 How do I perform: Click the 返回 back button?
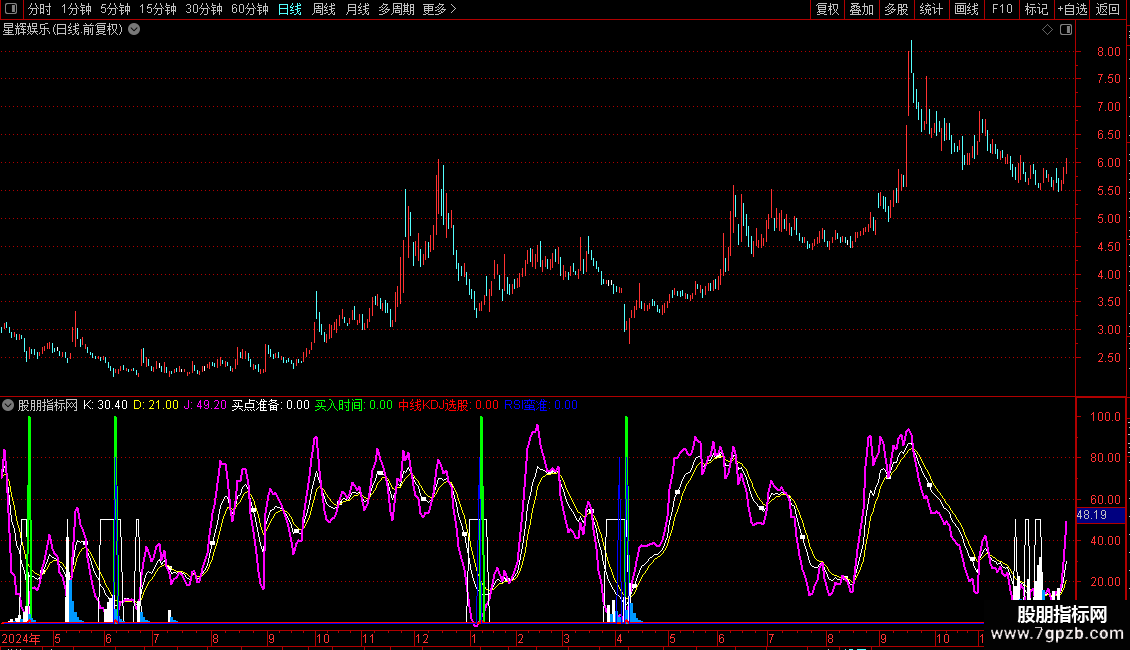tap(1108, 9)
